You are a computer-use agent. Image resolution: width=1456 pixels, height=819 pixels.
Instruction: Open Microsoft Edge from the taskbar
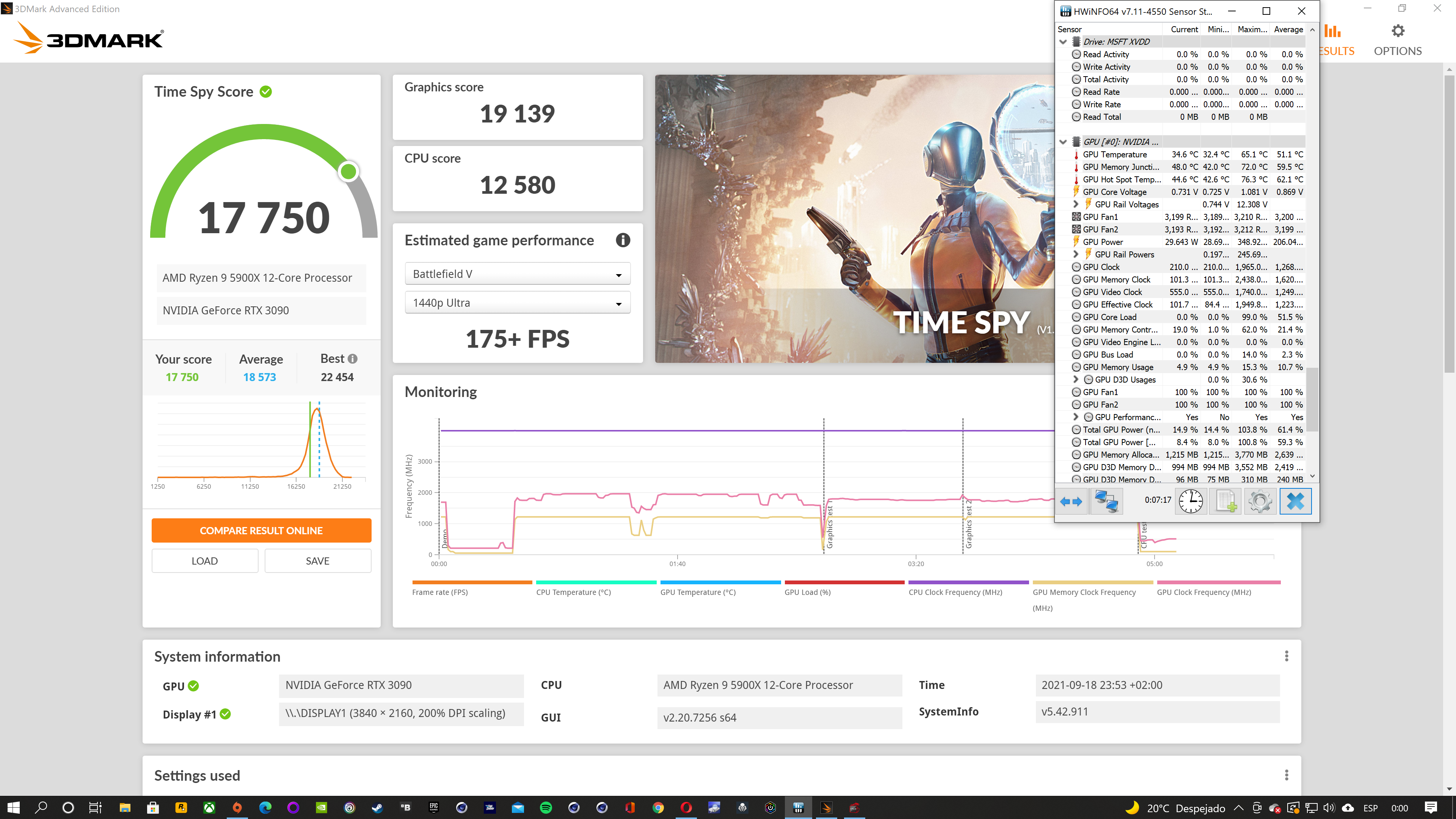click(x=265, y=808)
